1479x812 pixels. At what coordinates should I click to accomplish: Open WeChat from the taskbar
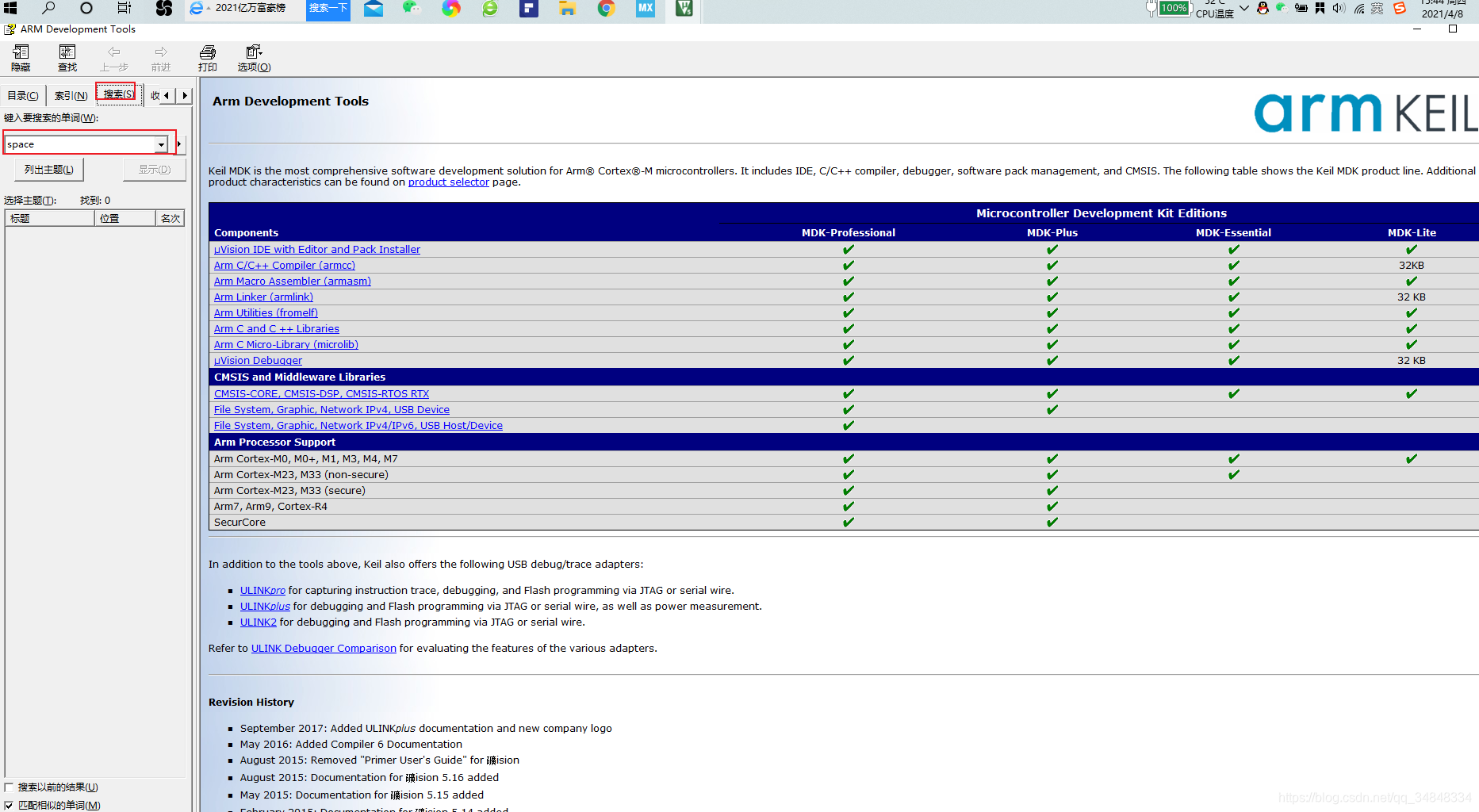[412, 8]
